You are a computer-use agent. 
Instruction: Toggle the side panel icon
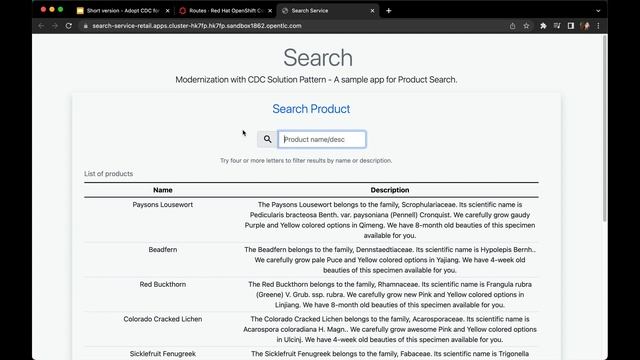coord(571,26)
